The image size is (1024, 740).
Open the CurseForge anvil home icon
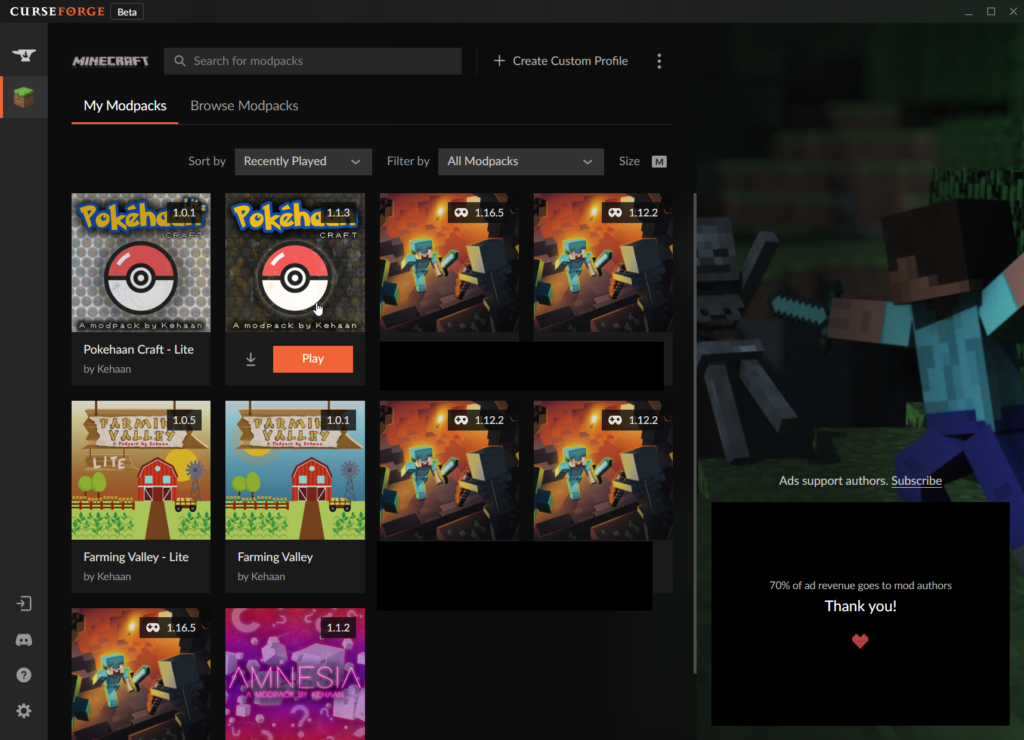pos(24,56)
